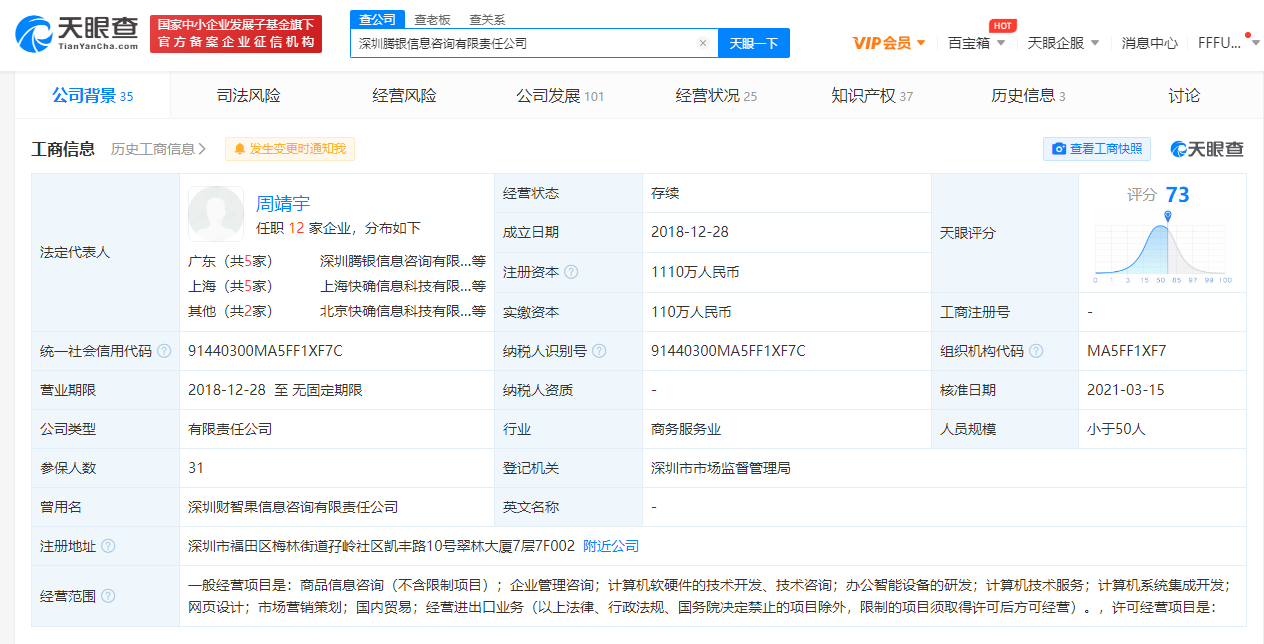This screenshot has width=1264, height=644.
Task: Switch to the 公司背景 tab
Action: 92,96
